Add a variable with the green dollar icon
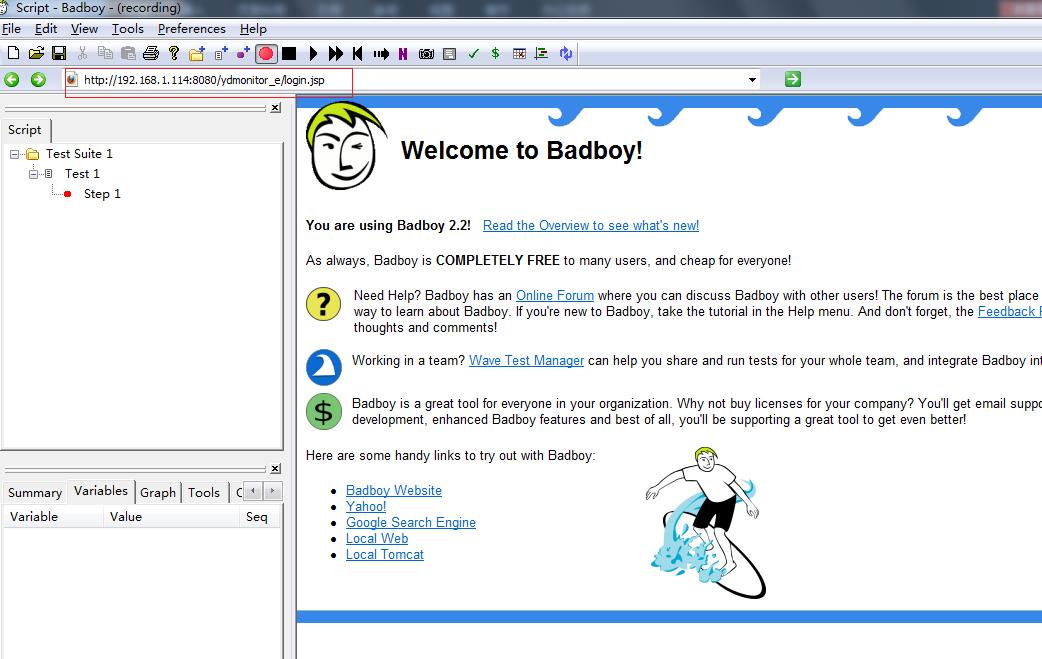This screenshot has height=659, width=1042. tap(495, 53)
